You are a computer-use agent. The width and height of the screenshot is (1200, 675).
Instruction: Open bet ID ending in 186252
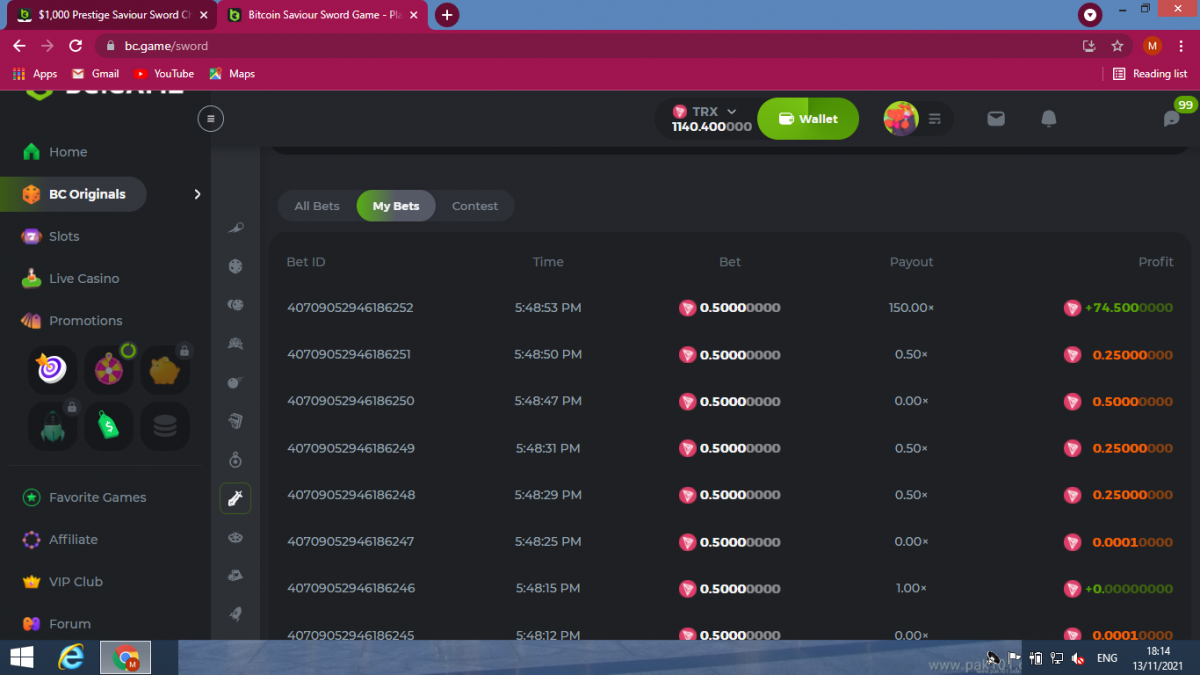pyautogui.click(x=350, y=308)
